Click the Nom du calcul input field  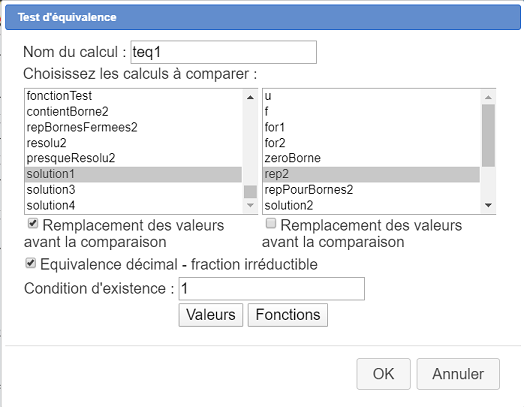pyautogui.click(x=224, y=52)
